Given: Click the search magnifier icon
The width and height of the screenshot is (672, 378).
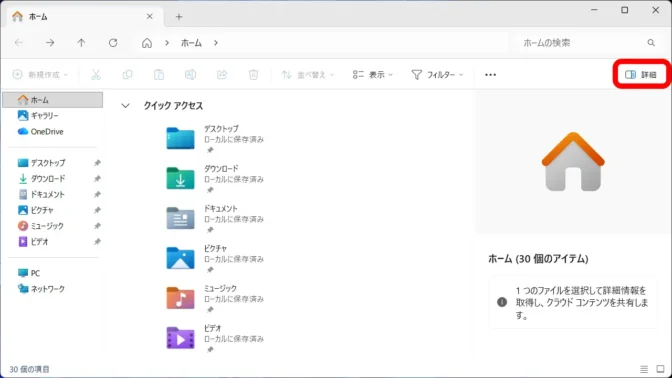Looking at the screenshot, I should click(x=651, y=42).
